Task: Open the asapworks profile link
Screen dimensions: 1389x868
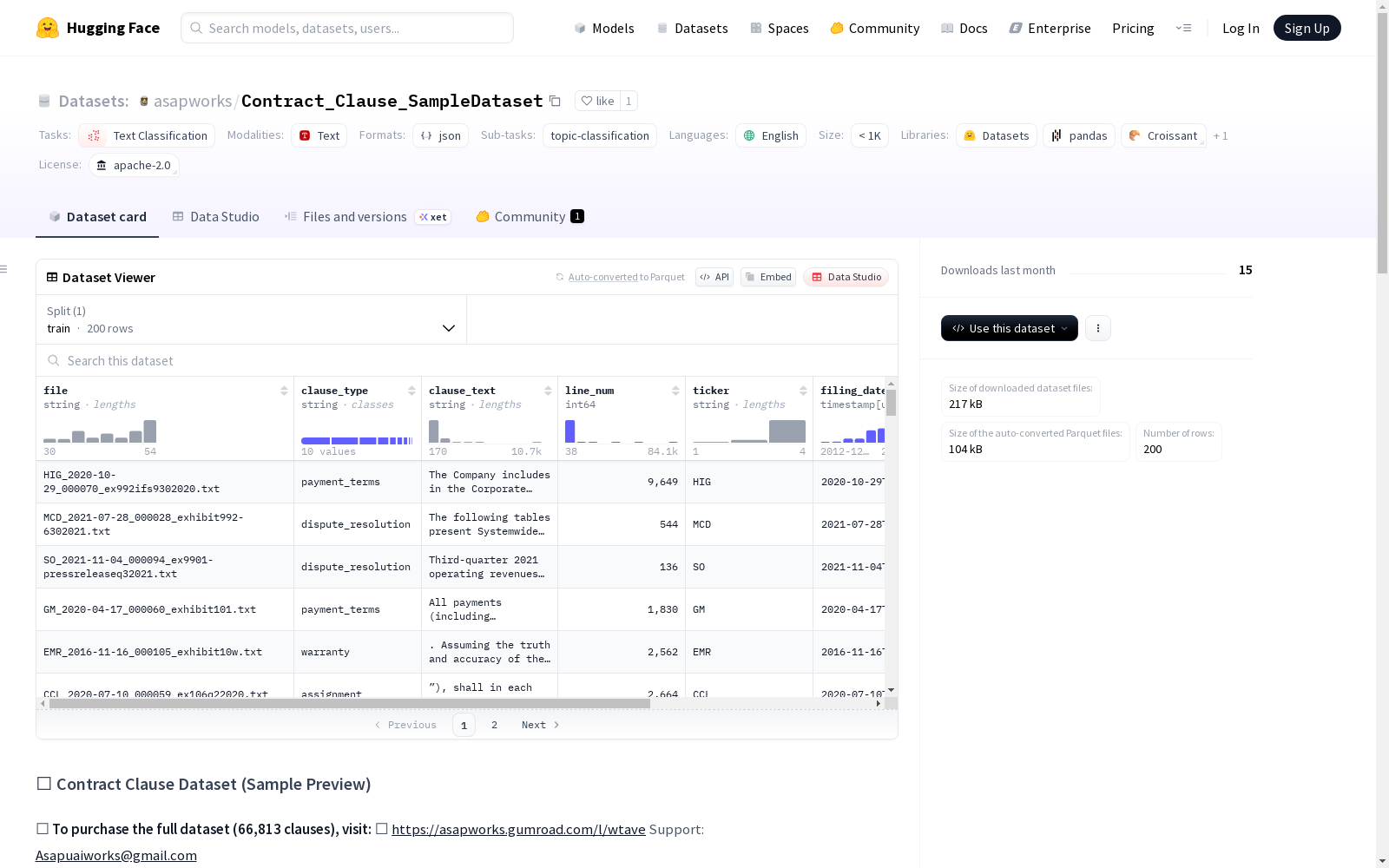Action: (193, 101)
